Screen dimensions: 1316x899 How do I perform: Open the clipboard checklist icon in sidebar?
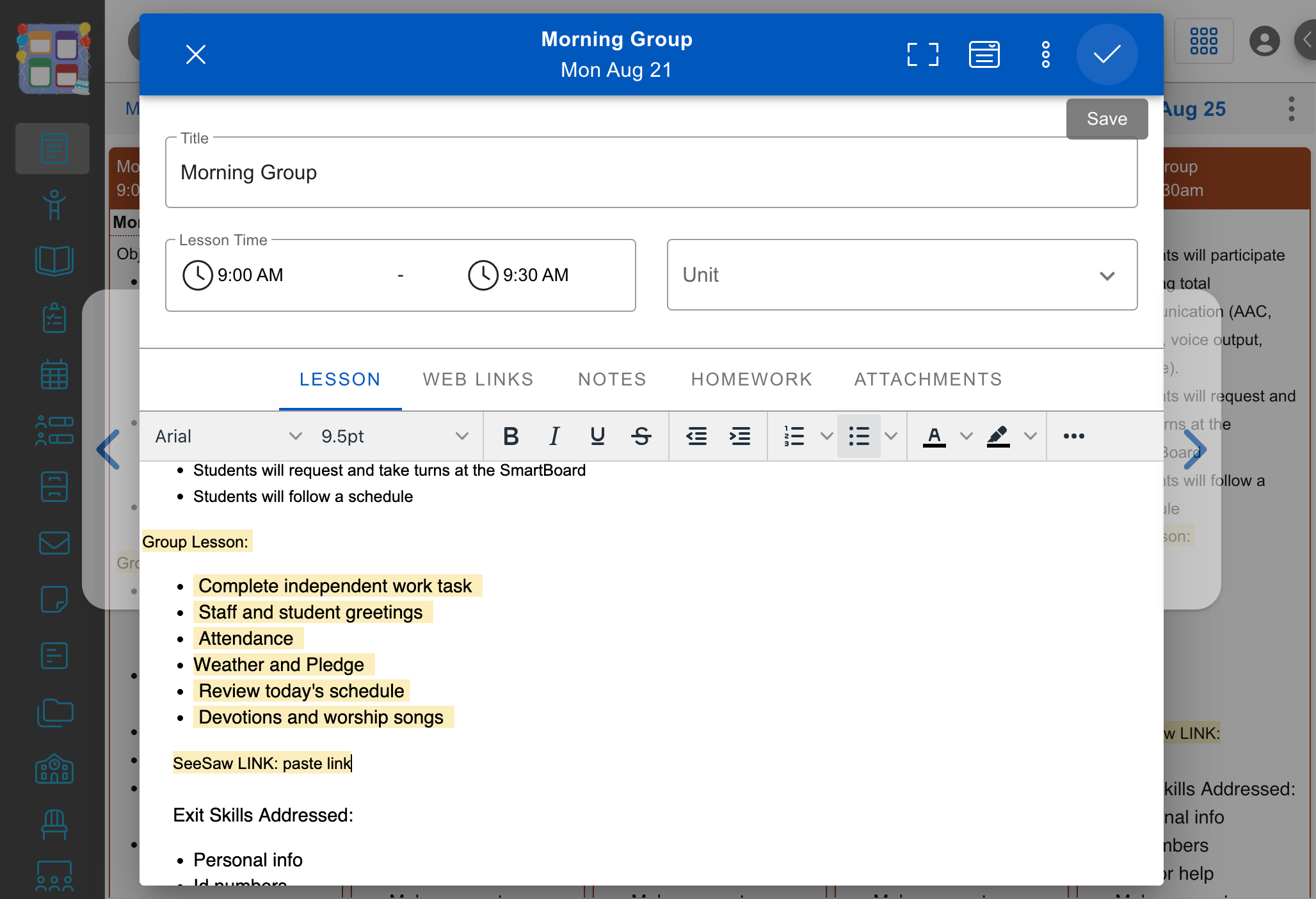(54, 318)
